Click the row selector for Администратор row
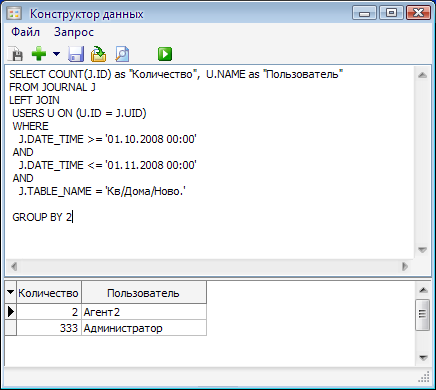This screenshot has width=436, height=390. (11, 328)
